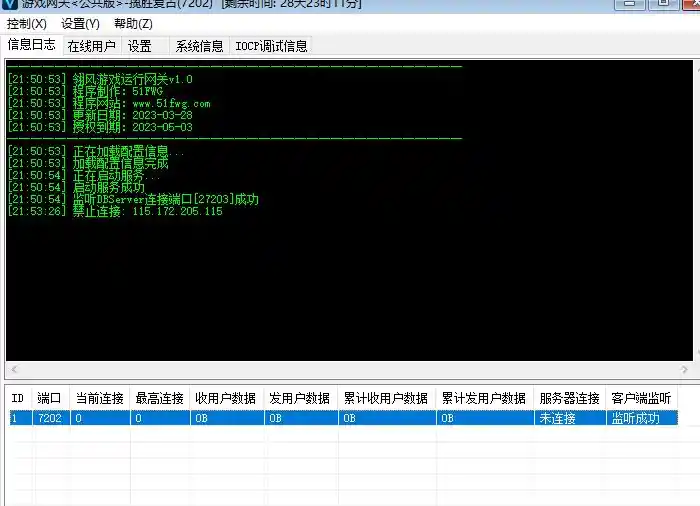Click the log line 禁止连接: 115.172.205.115
The width and height of the screenshot is (700, 506).
115,211
